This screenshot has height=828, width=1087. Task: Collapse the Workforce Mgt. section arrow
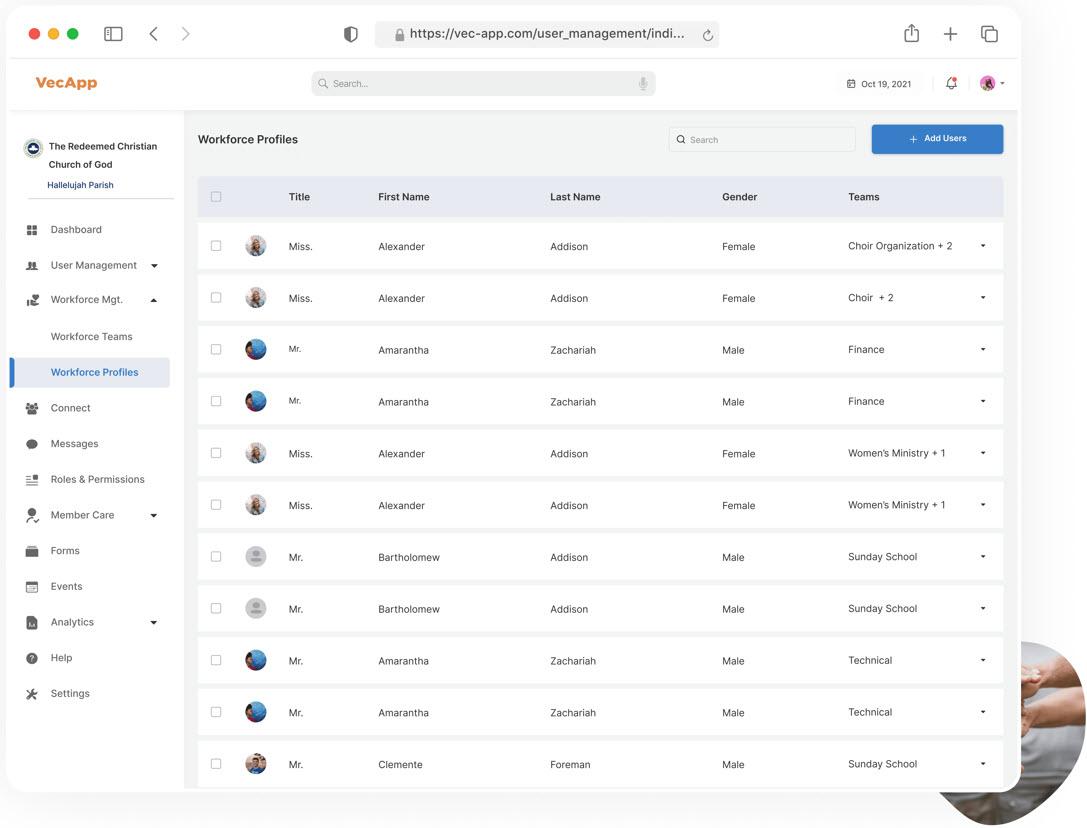click(154, 300)
